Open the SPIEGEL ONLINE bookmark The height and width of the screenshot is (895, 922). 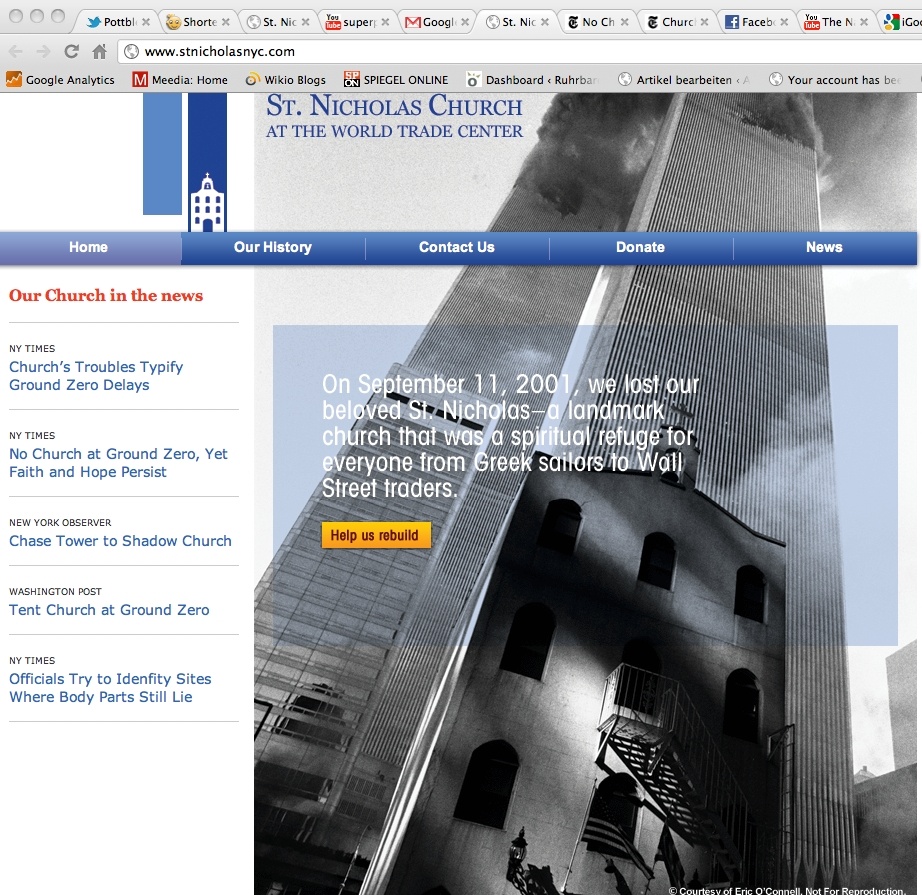(395, 80)
